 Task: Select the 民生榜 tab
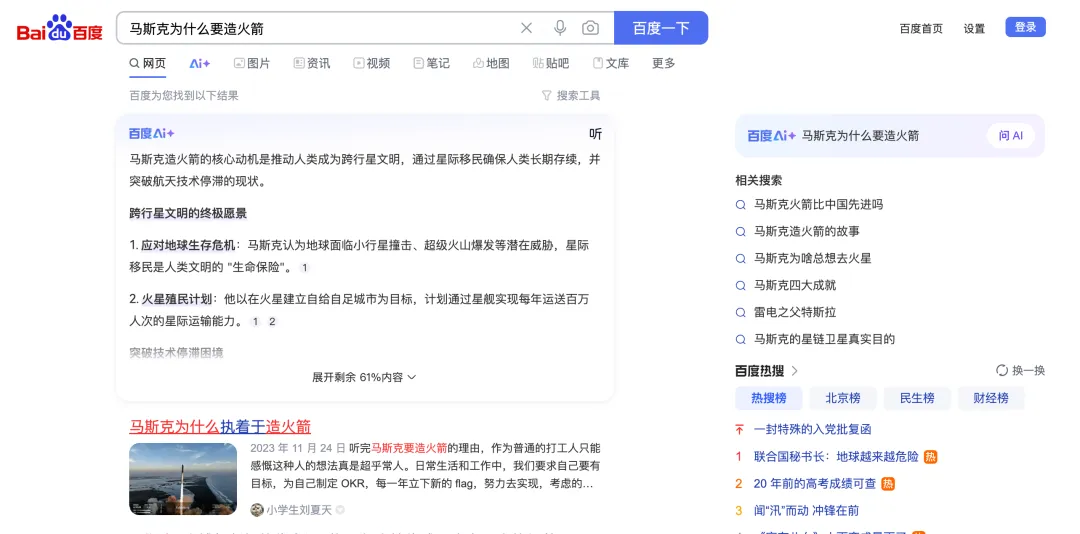(x=917, y=398)
